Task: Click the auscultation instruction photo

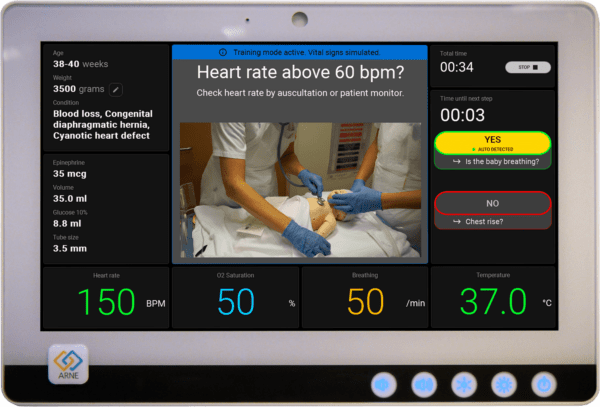Action: click(x=300, y=189)
